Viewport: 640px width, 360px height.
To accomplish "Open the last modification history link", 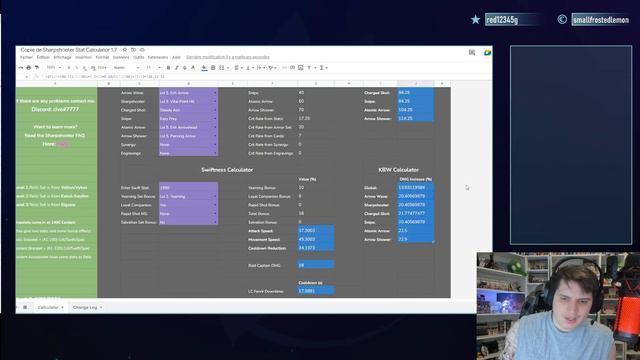I will click(228, 58).
